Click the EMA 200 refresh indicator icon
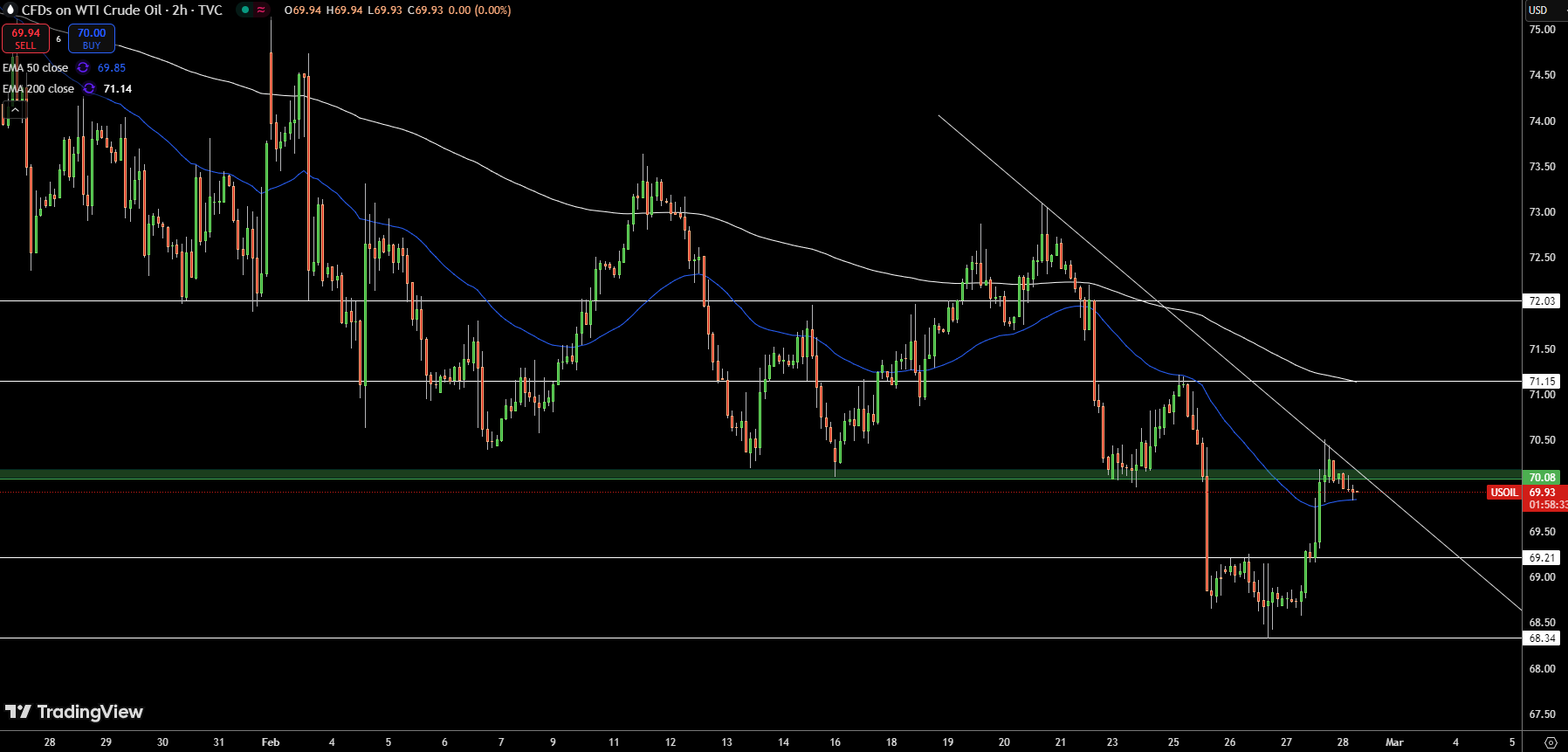Viewport: 1568px width, 752px height. click(x=89, y=88)
